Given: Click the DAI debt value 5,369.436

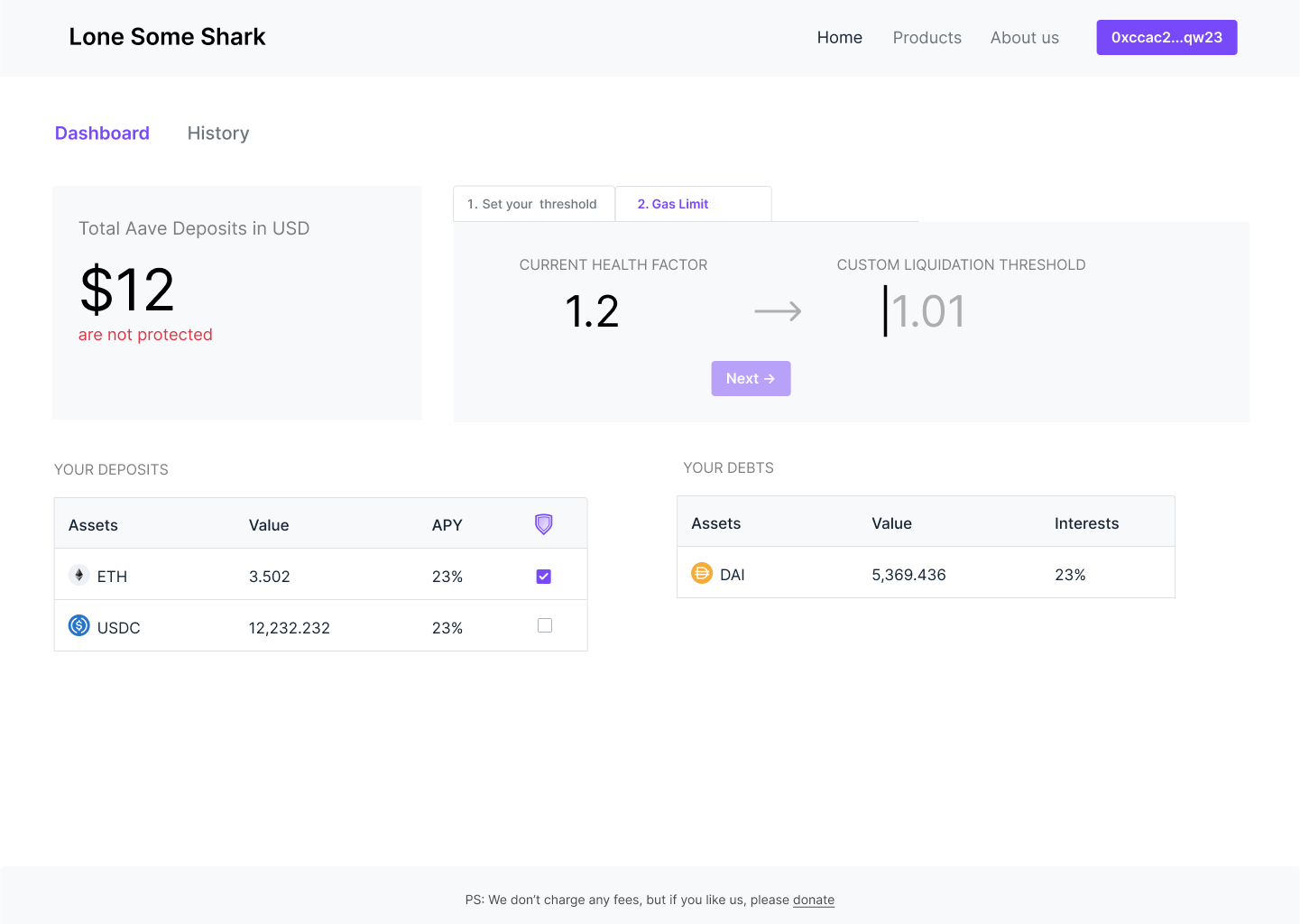Looking at the screenshot, I should (x=908, y=575).
